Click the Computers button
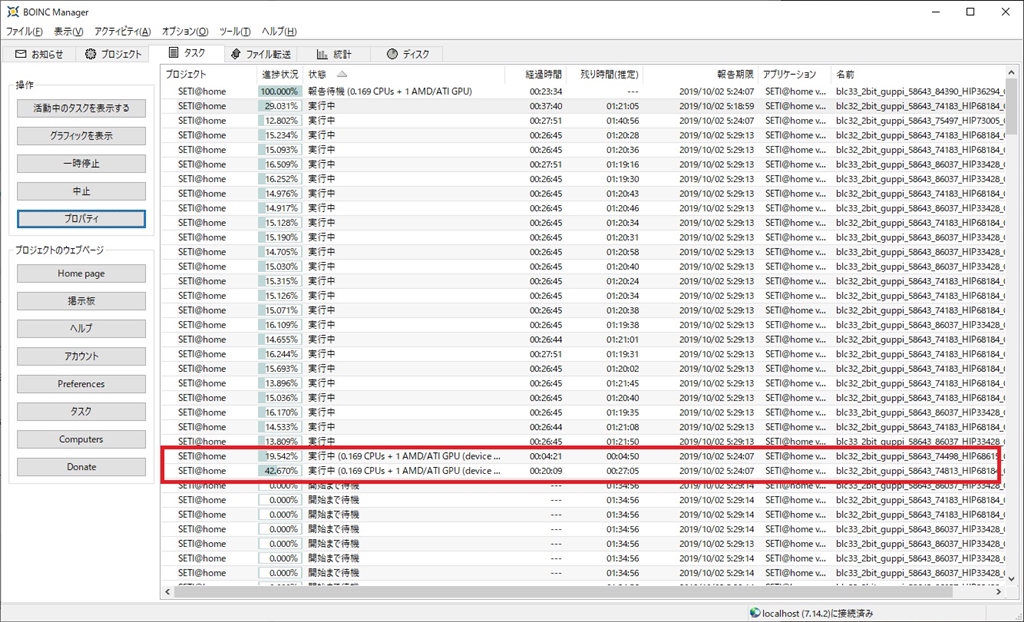1024x622 pixels. (81, 440)
